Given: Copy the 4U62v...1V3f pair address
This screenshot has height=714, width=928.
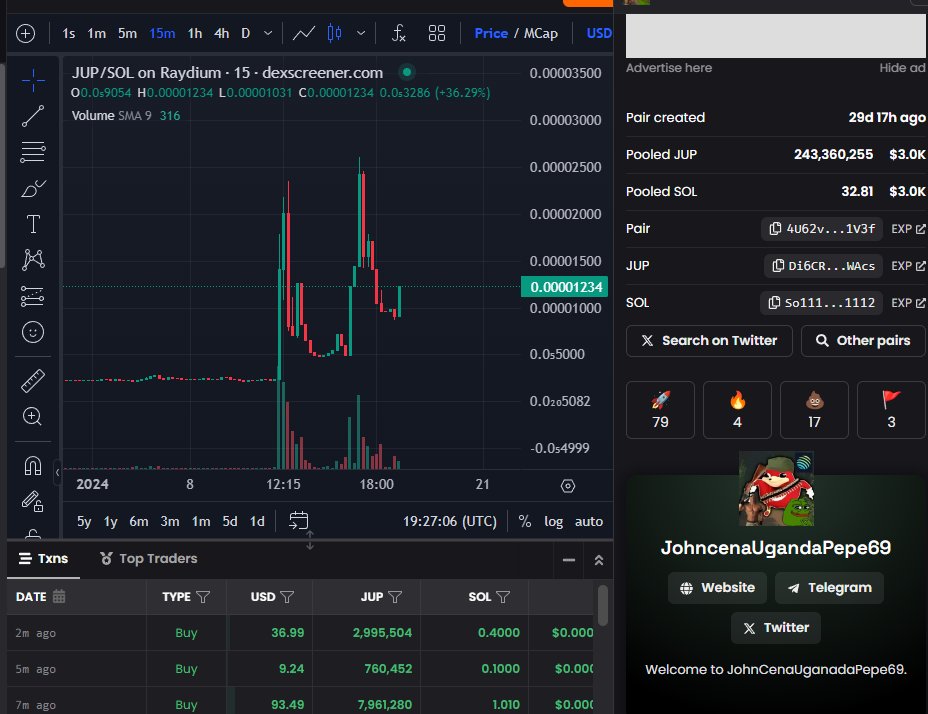Looking at the screenshot, I should [822, 229].
